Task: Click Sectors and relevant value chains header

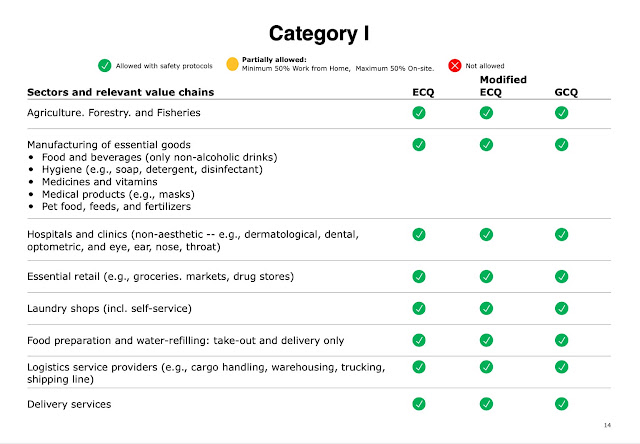Action: point(121,92)
